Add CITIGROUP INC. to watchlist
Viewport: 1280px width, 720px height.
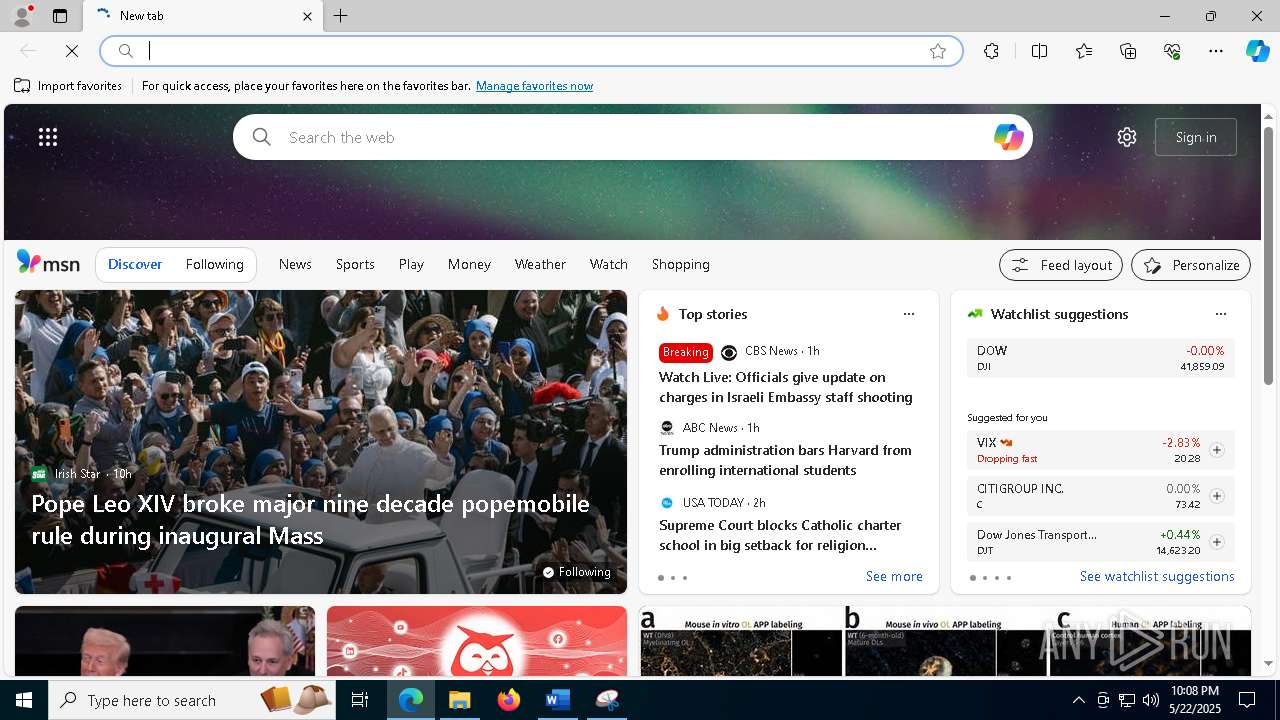click(1217, 496)
